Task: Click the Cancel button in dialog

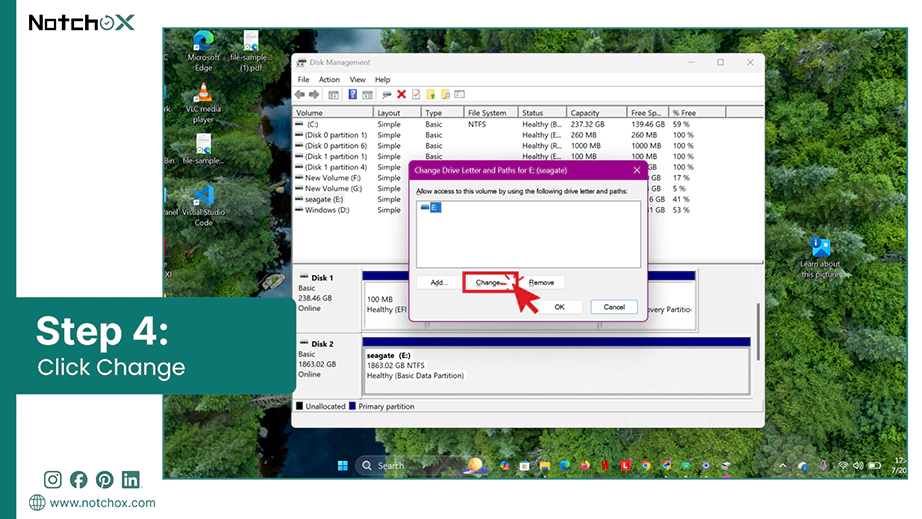Action: click(614, 307)
